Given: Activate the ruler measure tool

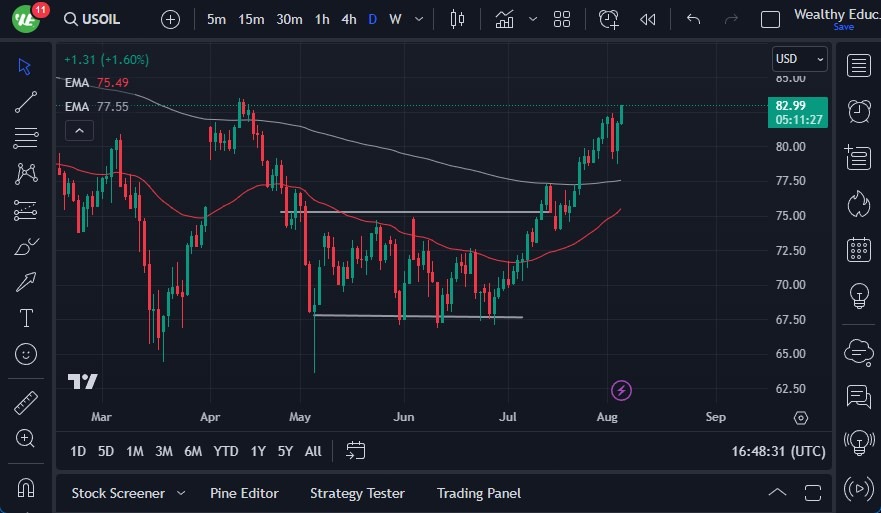Looking at the screenshot, I should coord(26,403).
